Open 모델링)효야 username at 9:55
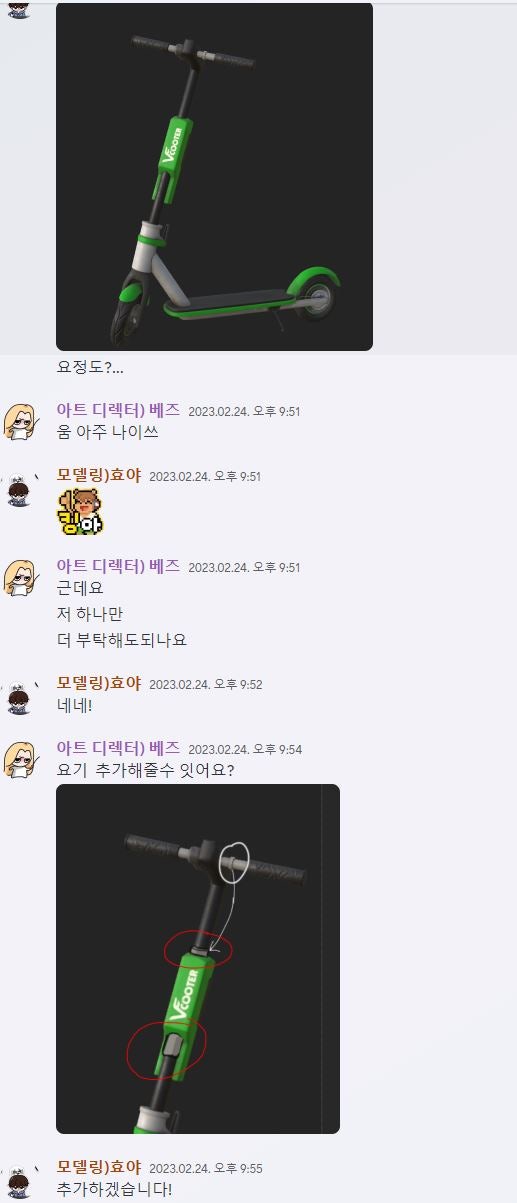The image size is (517, 1203). click(99, 1167)
